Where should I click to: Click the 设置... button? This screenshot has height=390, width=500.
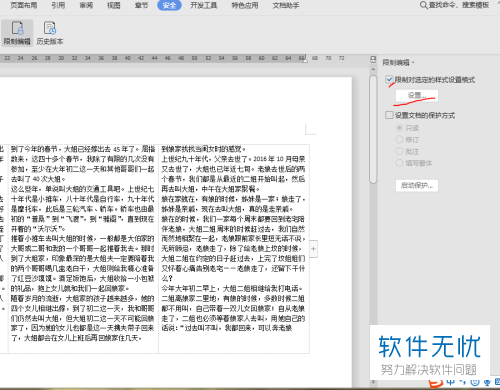[x=417, y=96]
